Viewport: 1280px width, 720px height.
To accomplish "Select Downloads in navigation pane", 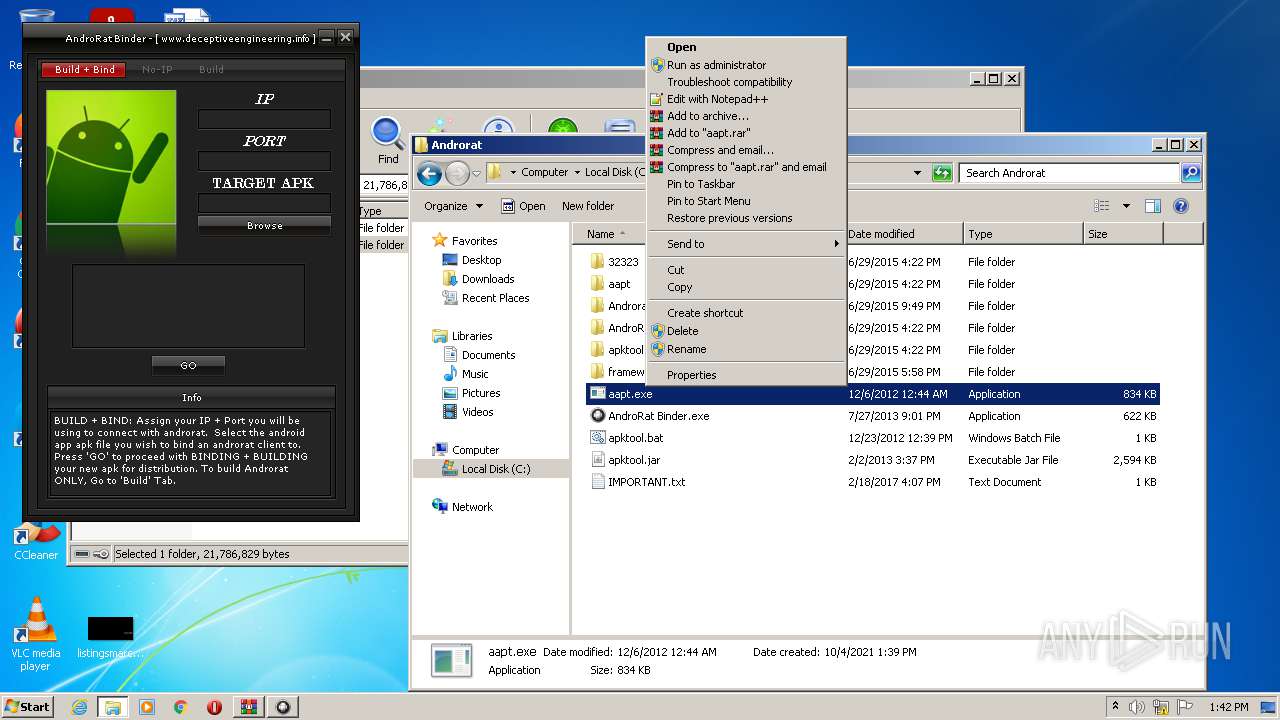I will tap(487, 279).
